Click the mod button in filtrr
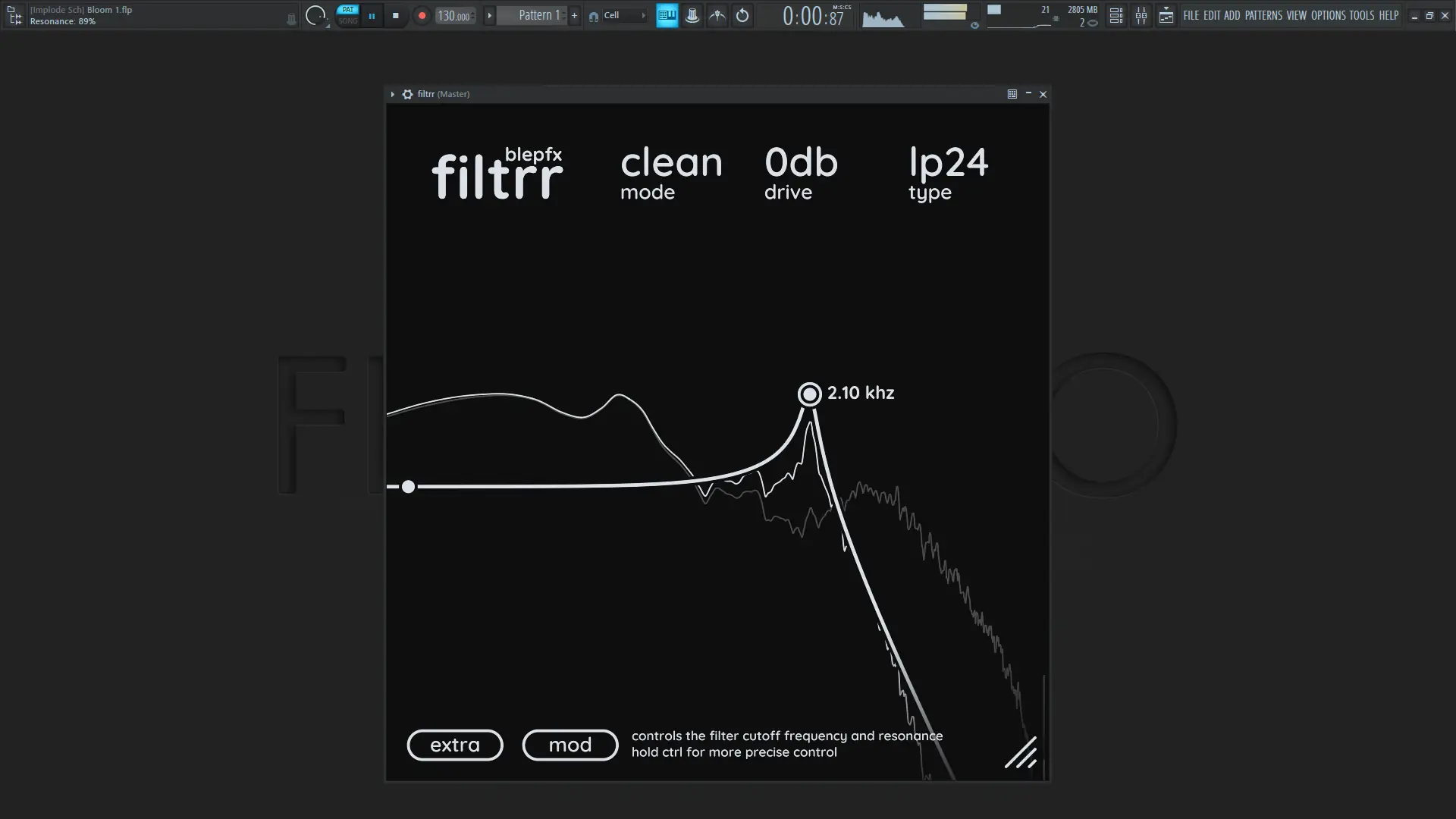Viewport: 1456px width, 819px height. [570, 745]
